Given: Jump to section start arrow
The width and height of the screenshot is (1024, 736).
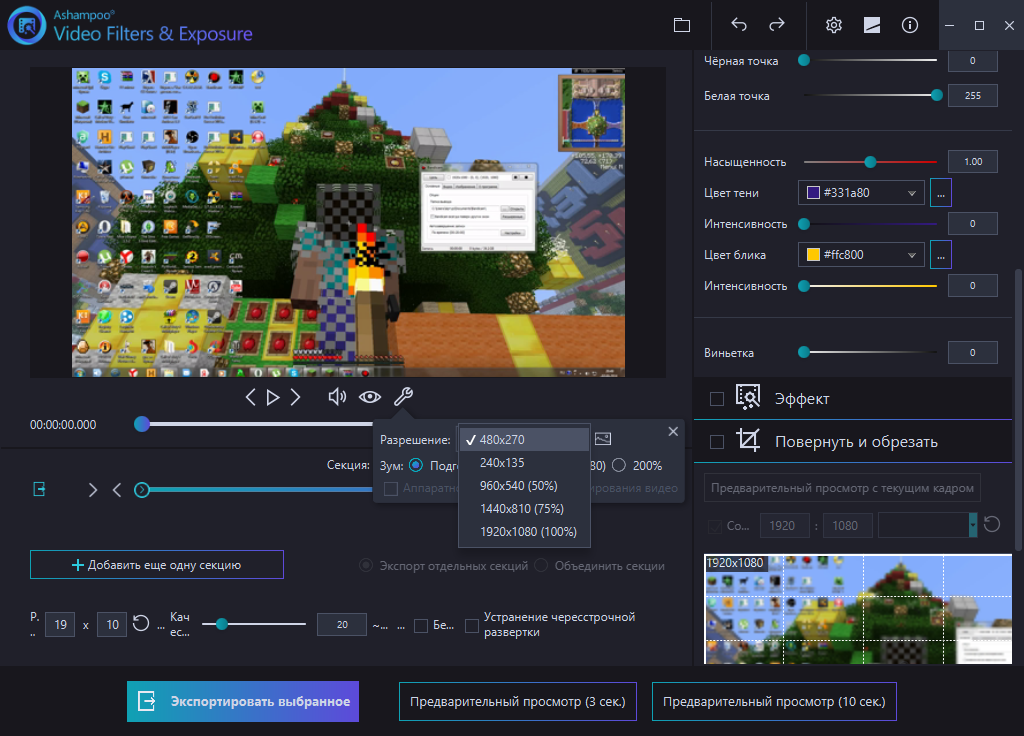Looking at the screenshot, I should 117,490.
